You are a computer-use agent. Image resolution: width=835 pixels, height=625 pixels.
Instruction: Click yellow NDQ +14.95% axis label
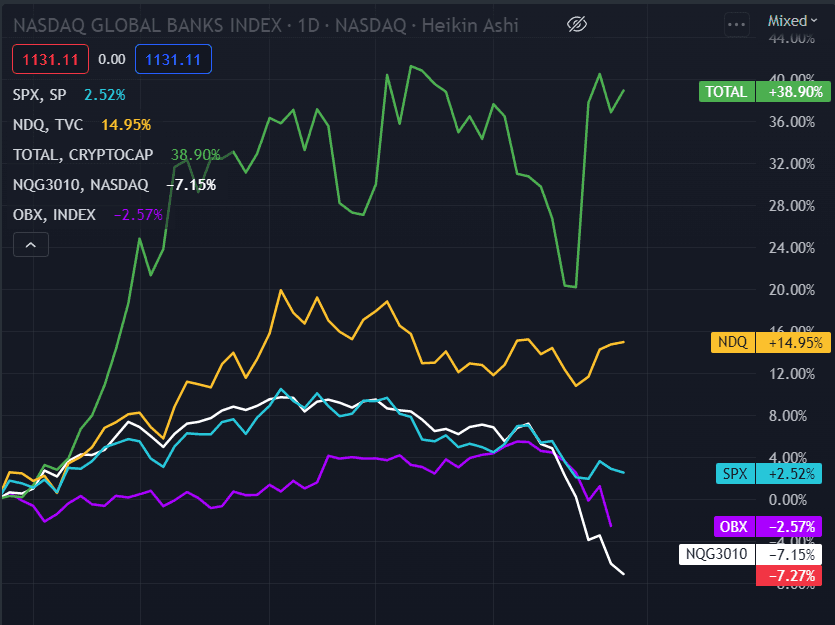[x=768, y=343]
